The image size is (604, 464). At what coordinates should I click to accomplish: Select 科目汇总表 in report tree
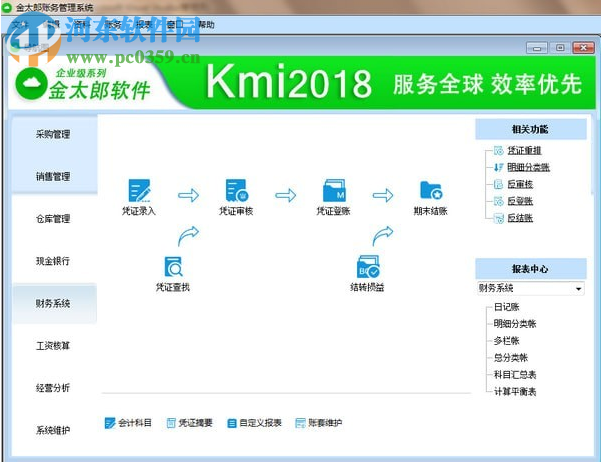(x=515, y=375)
